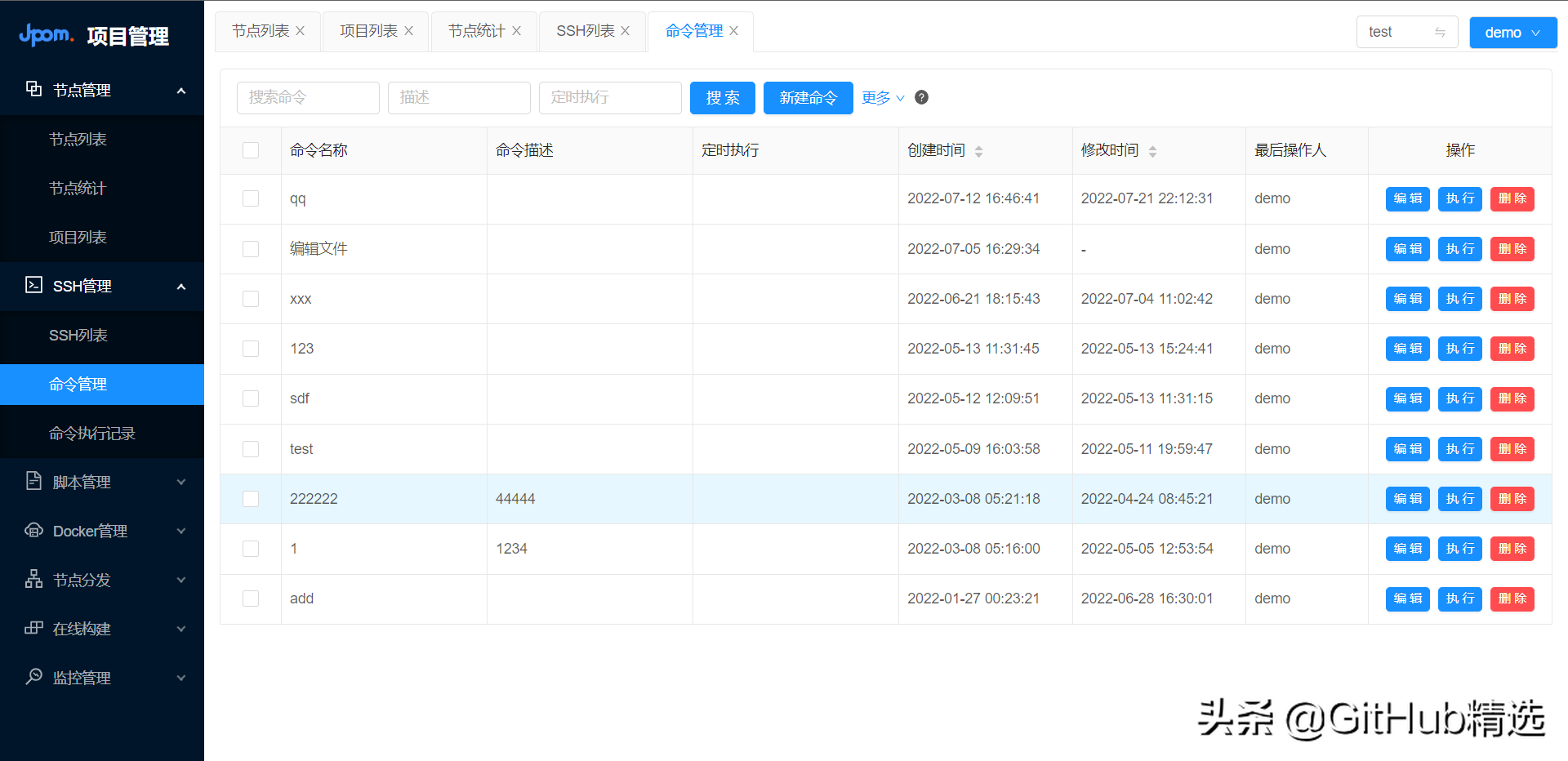Viewport: 1568px width, 761px height.
Task: Click the 搜索命令 input field
Action: (x=308, y=97)
